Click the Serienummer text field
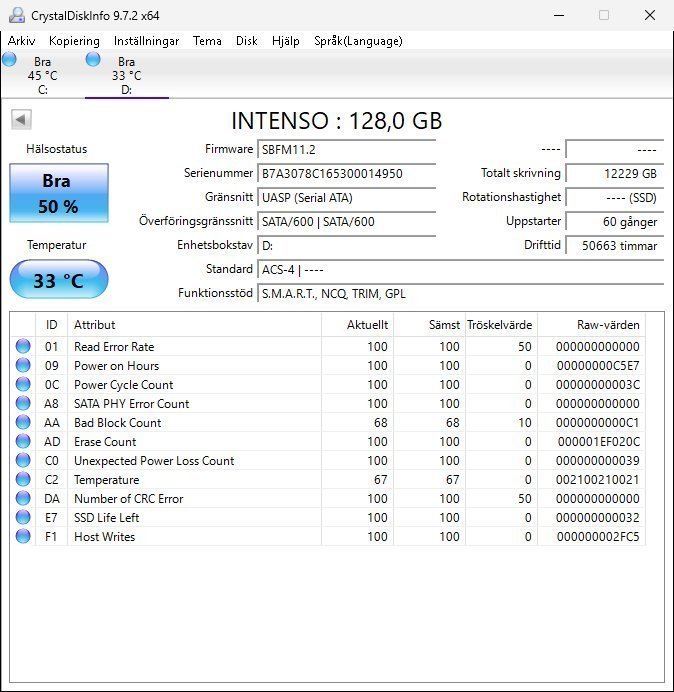The height and width of the screenshot is (692, 674). [347, 174]
